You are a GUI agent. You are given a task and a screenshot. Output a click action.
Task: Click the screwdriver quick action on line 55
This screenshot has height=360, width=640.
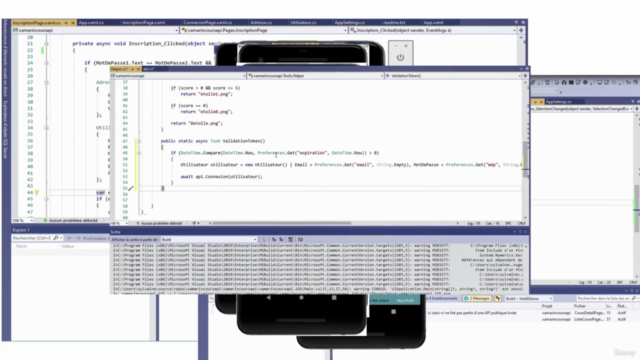point(131,188)
